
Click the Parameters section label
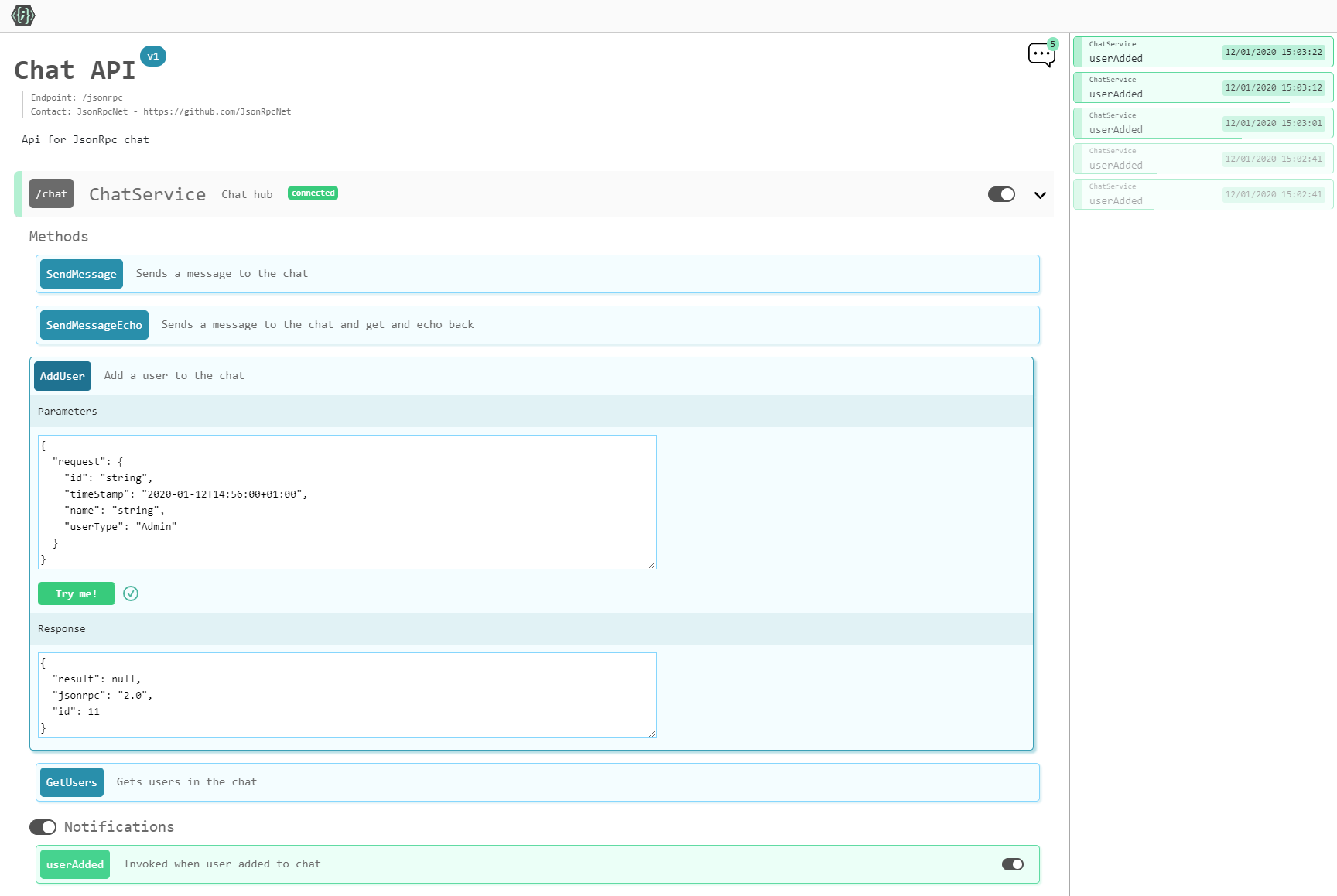[x=67, y=412]
